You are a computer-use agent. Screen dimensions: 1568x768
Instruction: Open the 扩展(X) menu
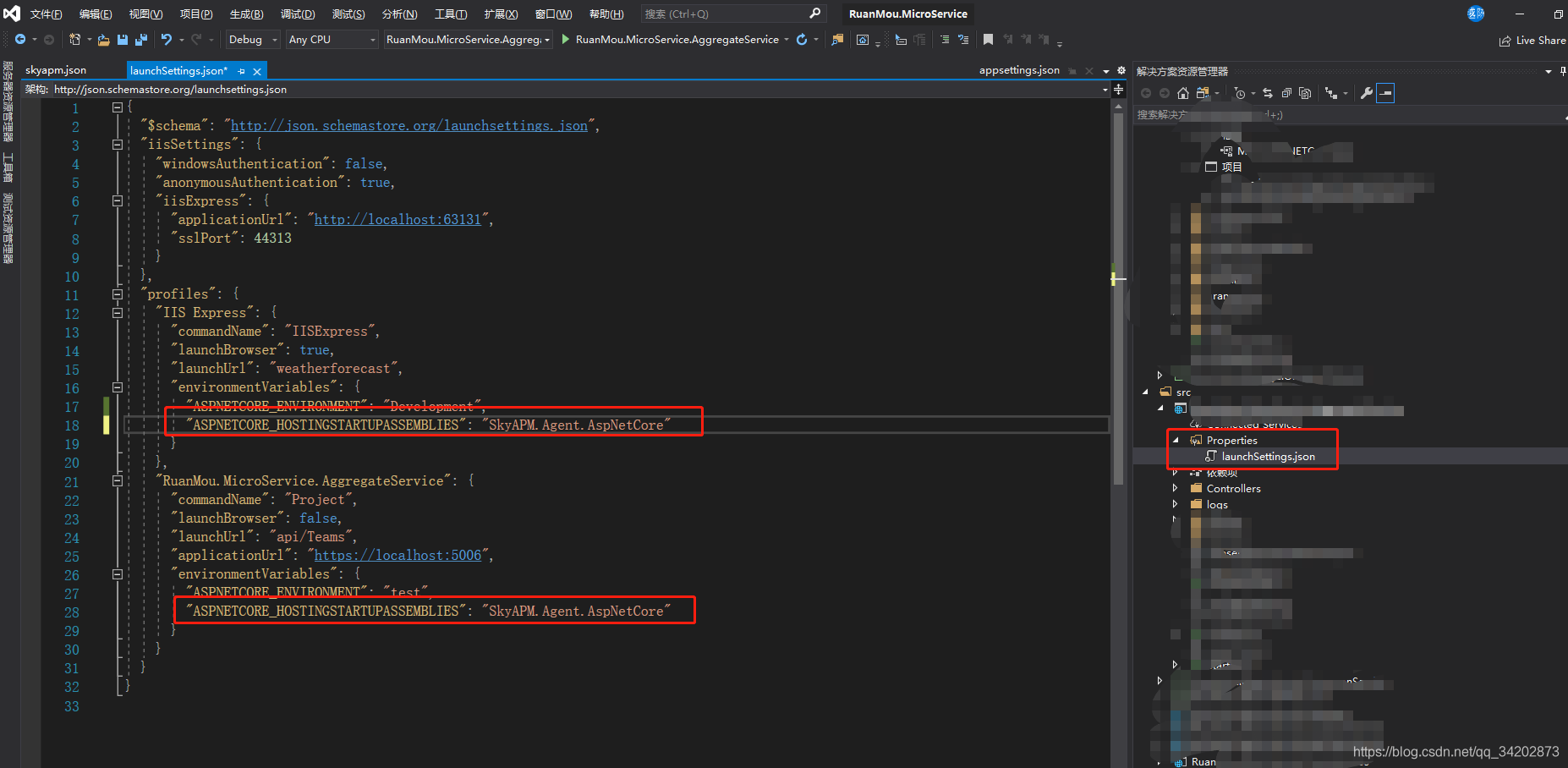pos(501,14)
